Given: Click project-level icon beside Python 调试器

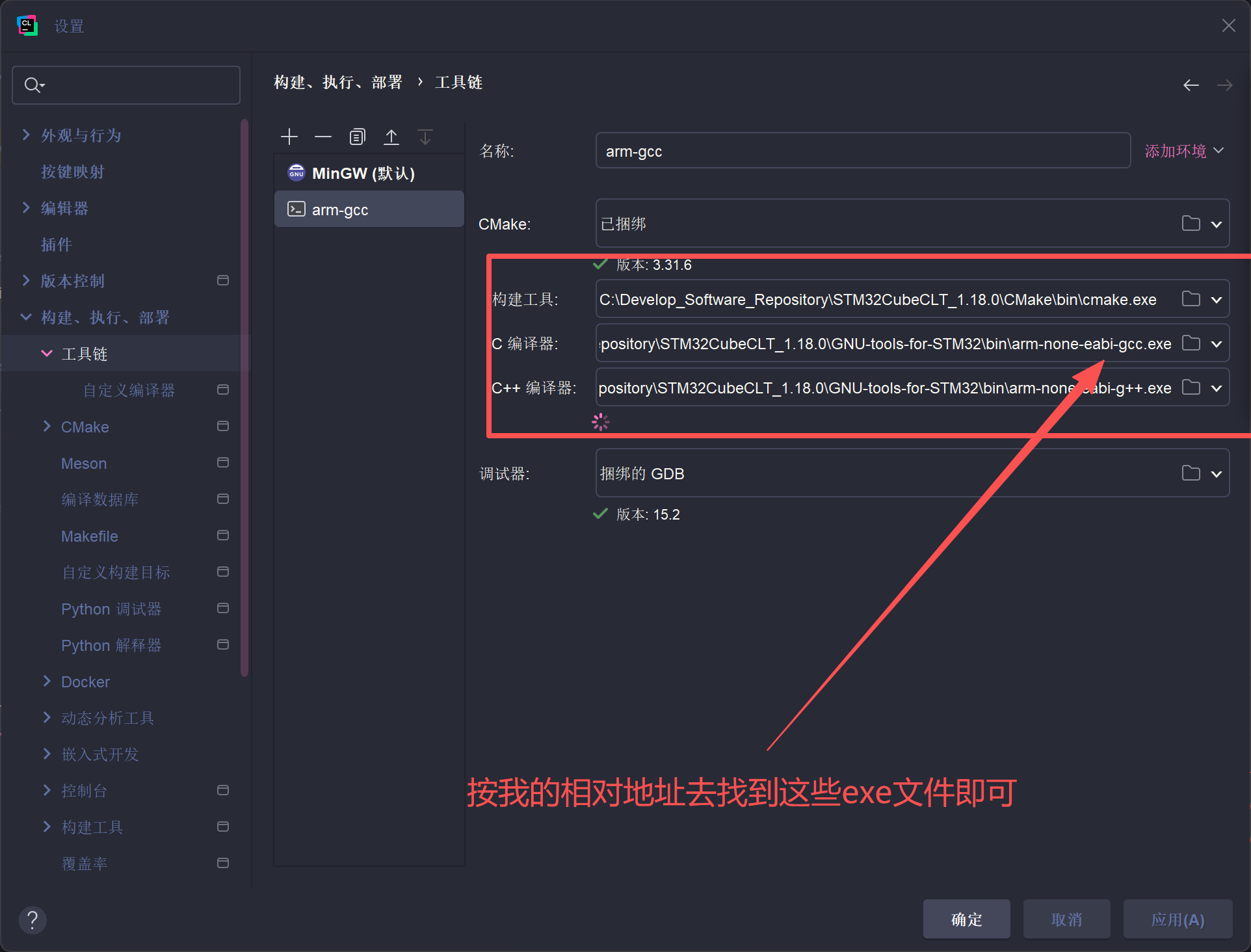Looking at the screenshot, I should (x=223, y=608).
